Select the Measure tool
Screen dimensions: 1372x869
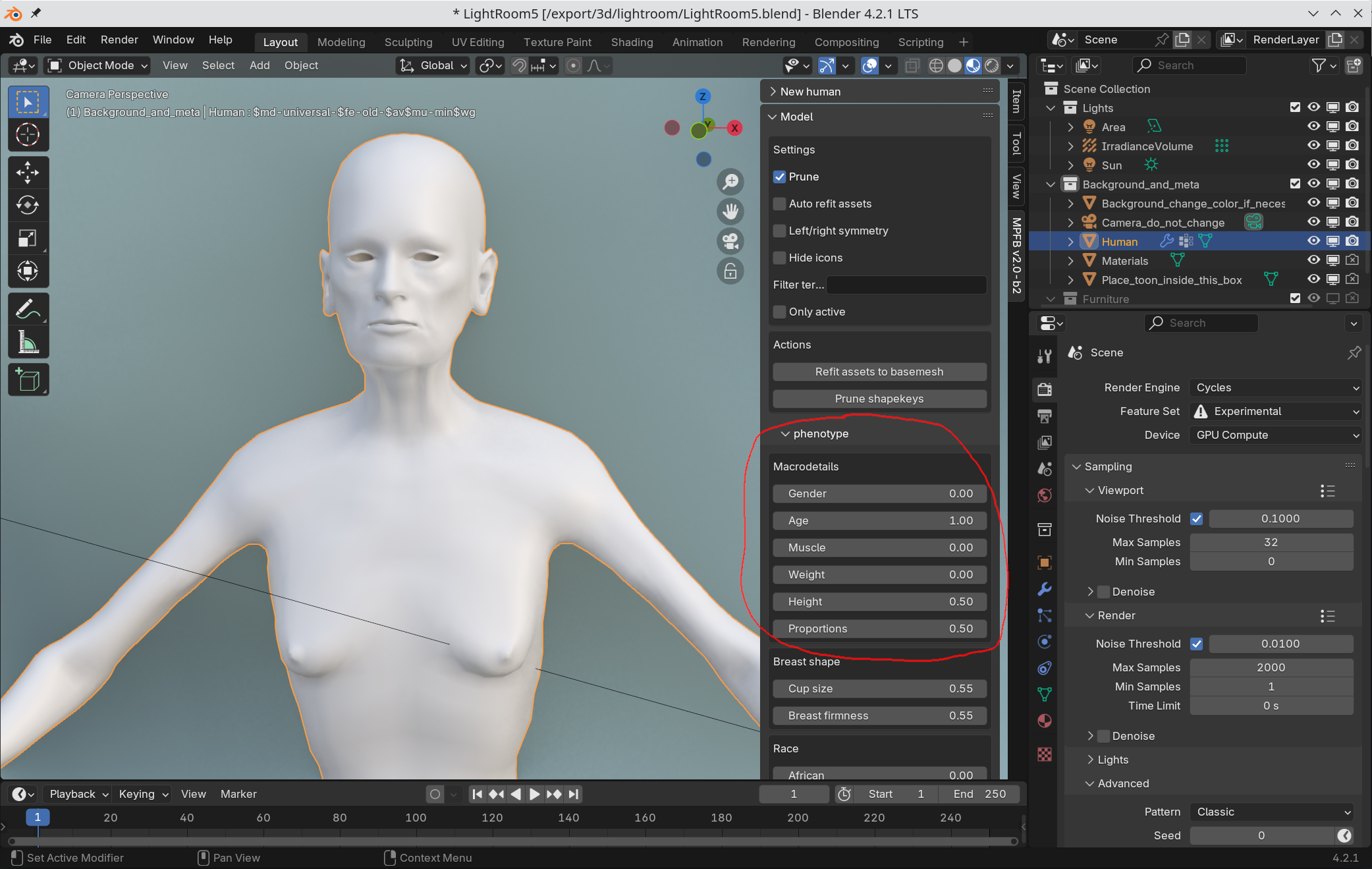[x=28, y=342]
